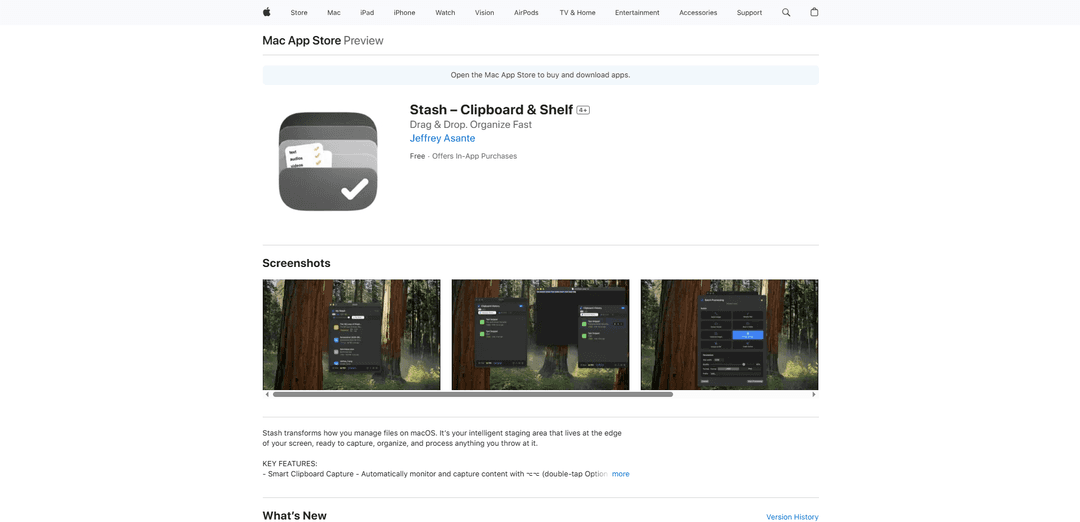Open the search magnifier icon
Image resolution: width=1080 pixels, height=522 pixels.
[x=786, y=12]
